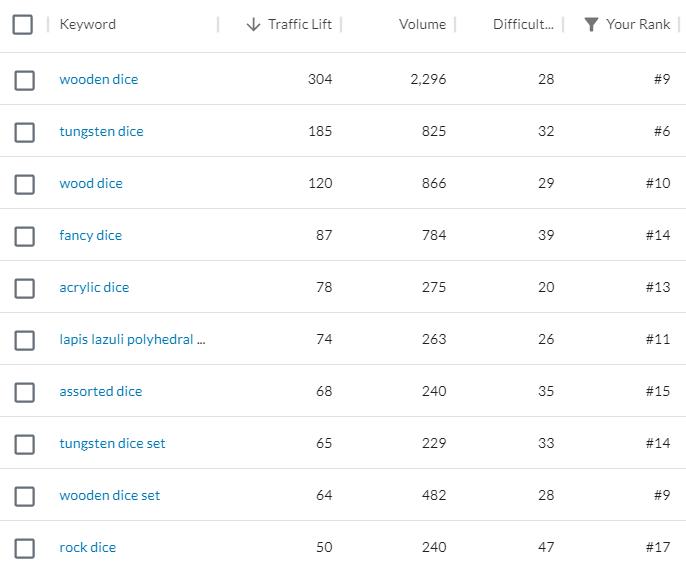The height and width of the screenshot is (569, 686).
Task: Sort by the Difficulty column header
Action: (x=522, y=24)
